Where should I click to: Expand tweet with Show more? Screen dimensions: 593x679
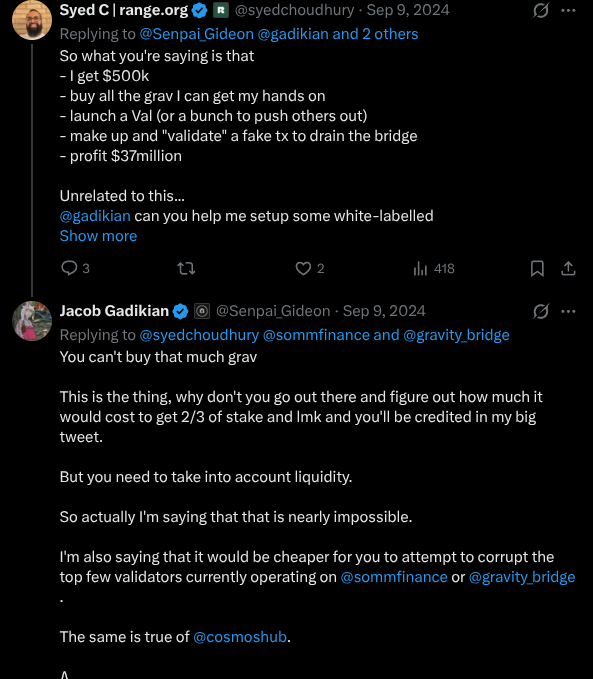click(98, 236)
